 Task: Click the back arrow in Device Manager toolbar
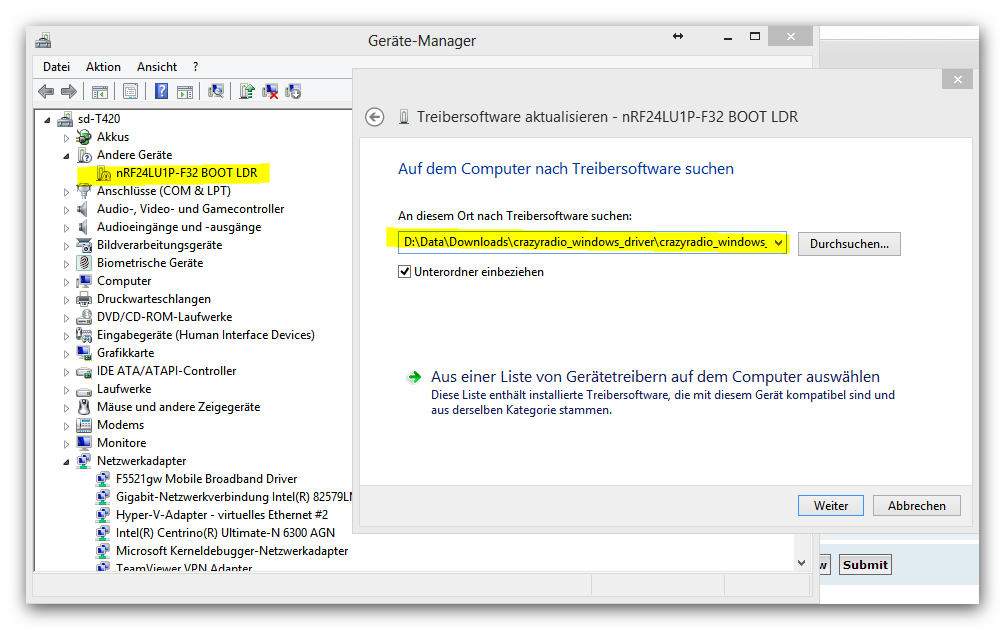tap(46, 92)
